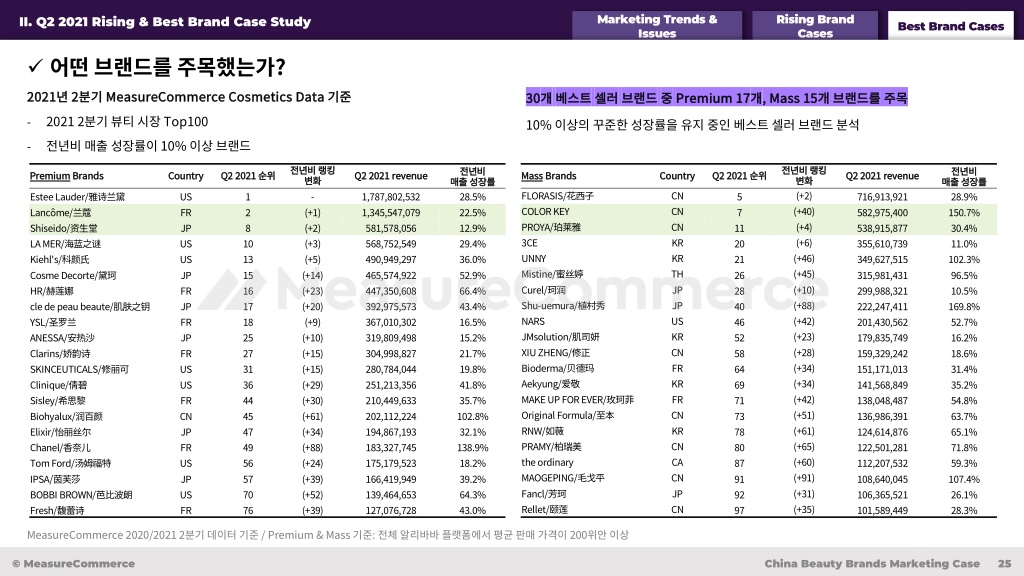Switch to the Rising Brand Cases tab
Screen dimensions: 1024x576
click(x=815, y=26)
